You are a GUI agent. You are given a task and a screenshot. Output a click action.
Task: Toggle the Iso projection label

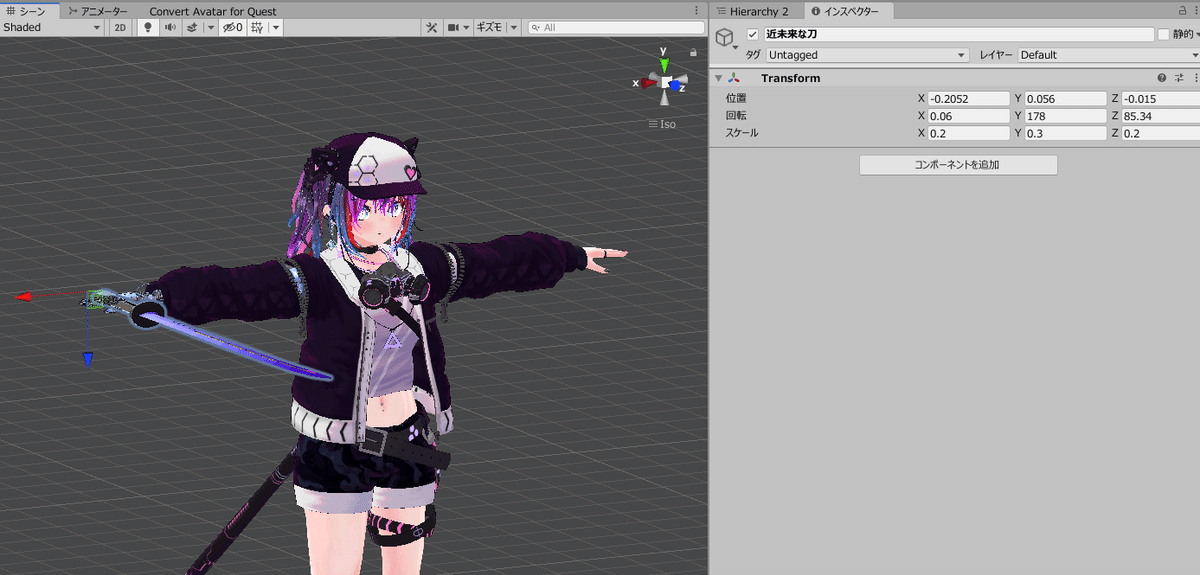coord(662,124)
